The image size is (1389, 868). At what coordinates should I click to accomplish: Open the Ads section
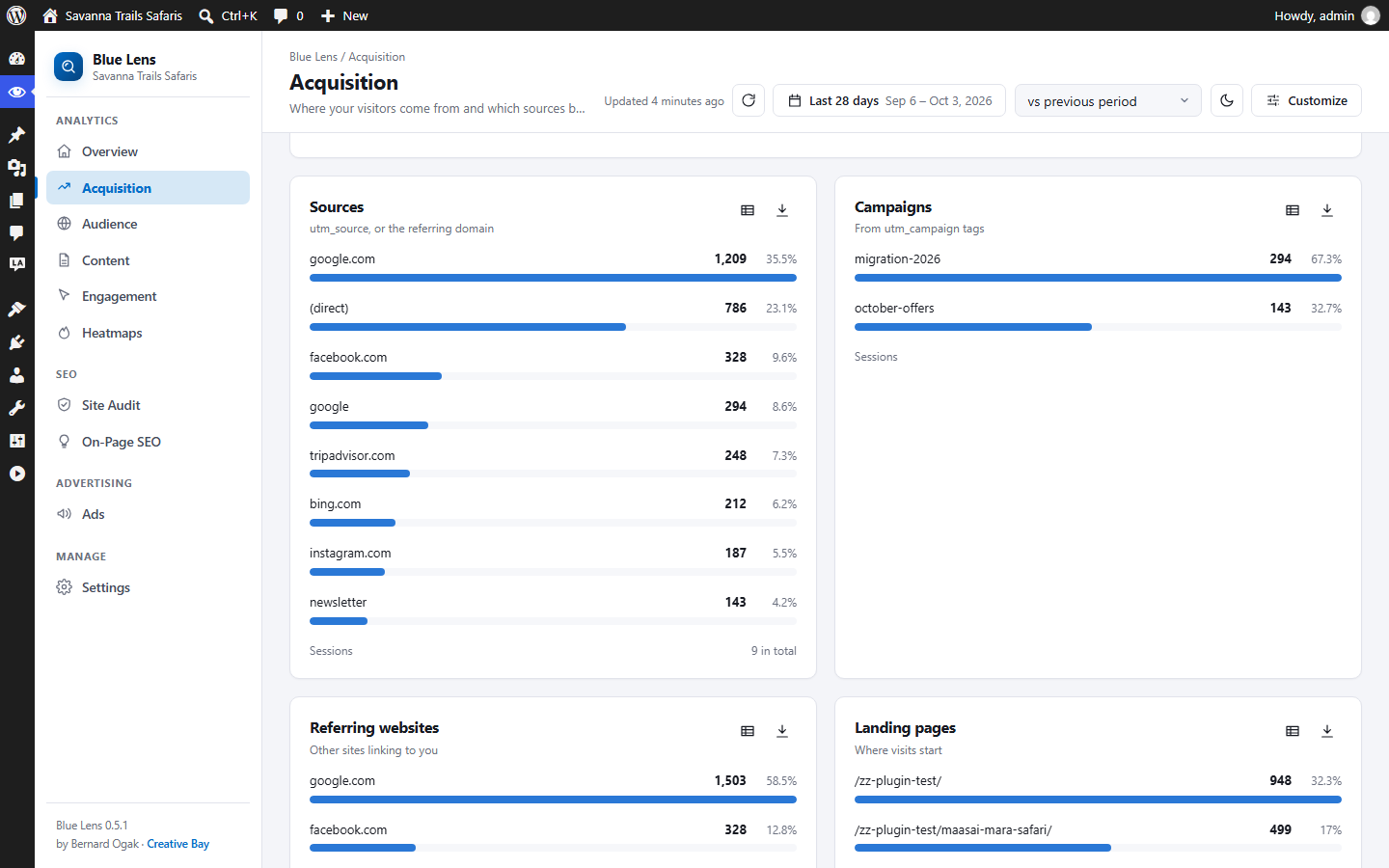148,514
